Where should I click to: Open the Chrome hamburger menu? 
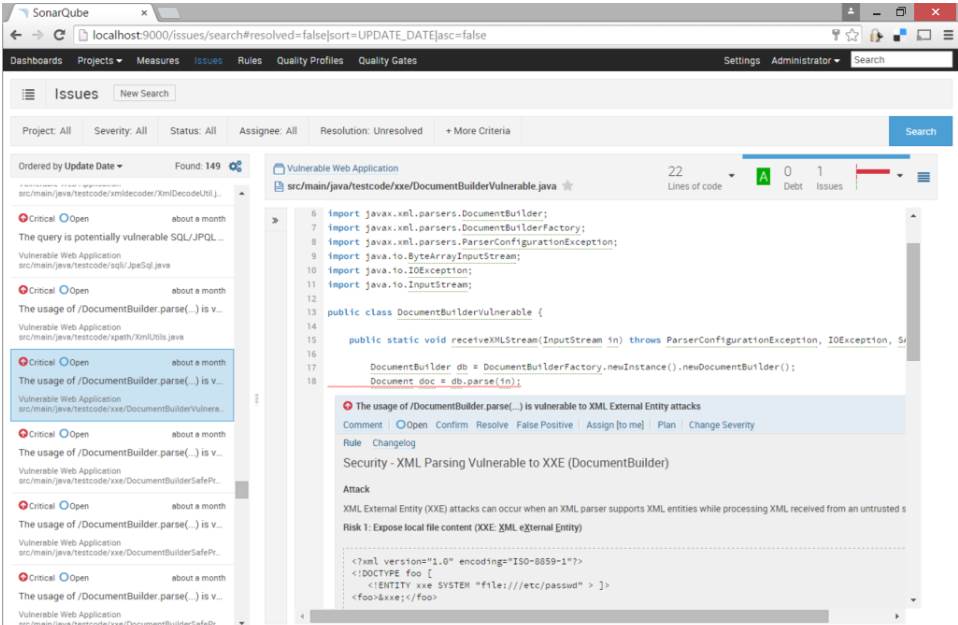coord(946,35)
